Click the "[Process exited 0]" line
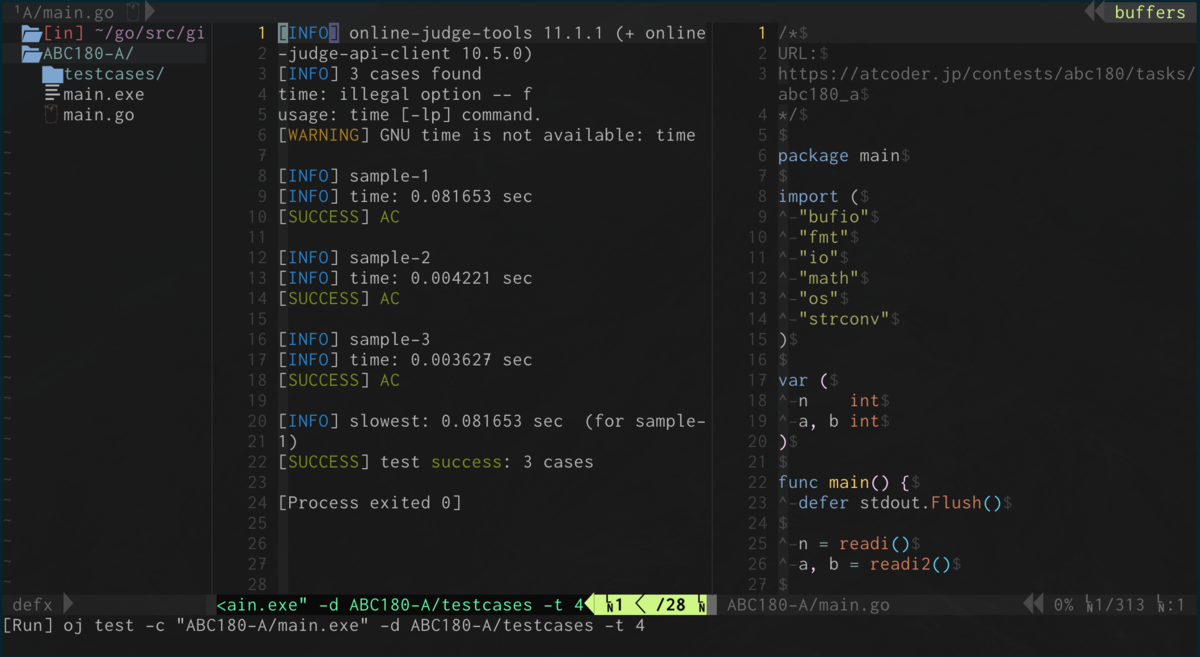 (x=370, y=503)
